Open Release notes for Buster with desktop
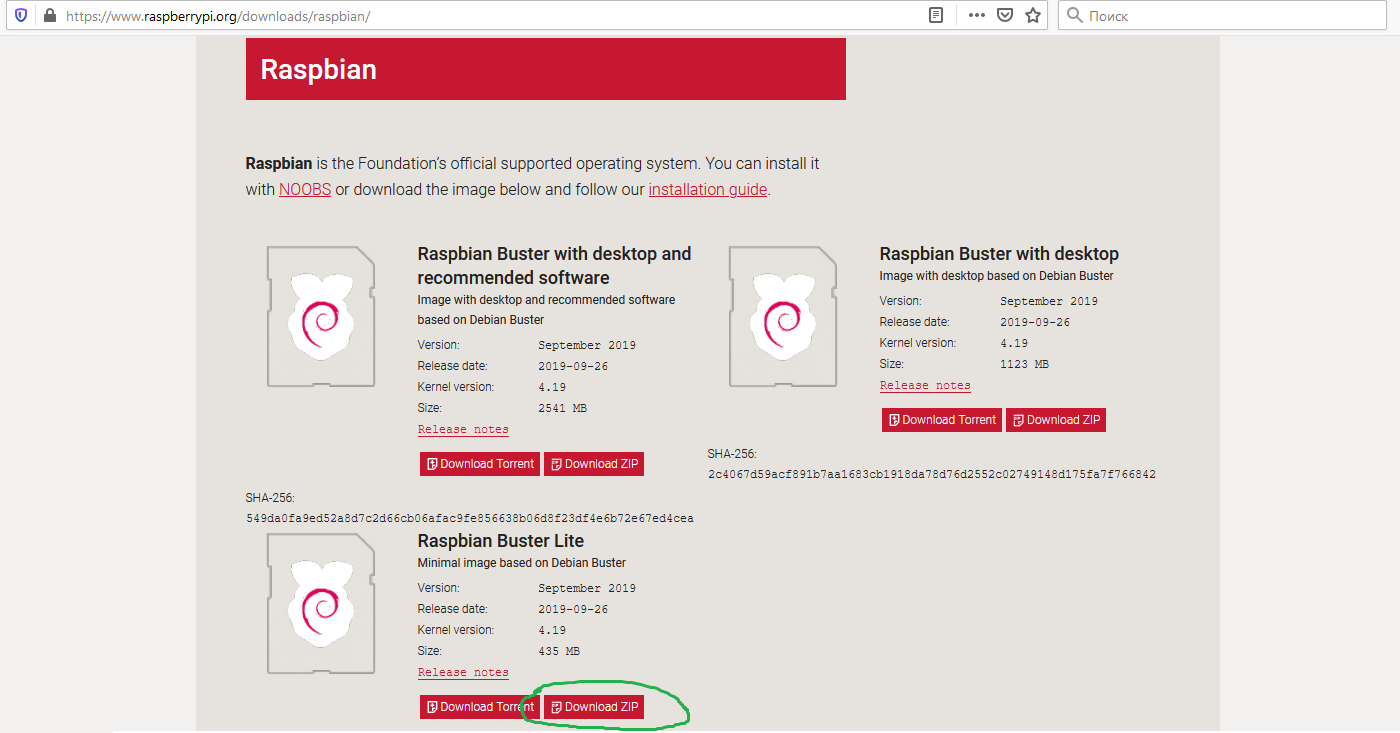Viewport: 1400px width, 733px height. tap(925, 385)
